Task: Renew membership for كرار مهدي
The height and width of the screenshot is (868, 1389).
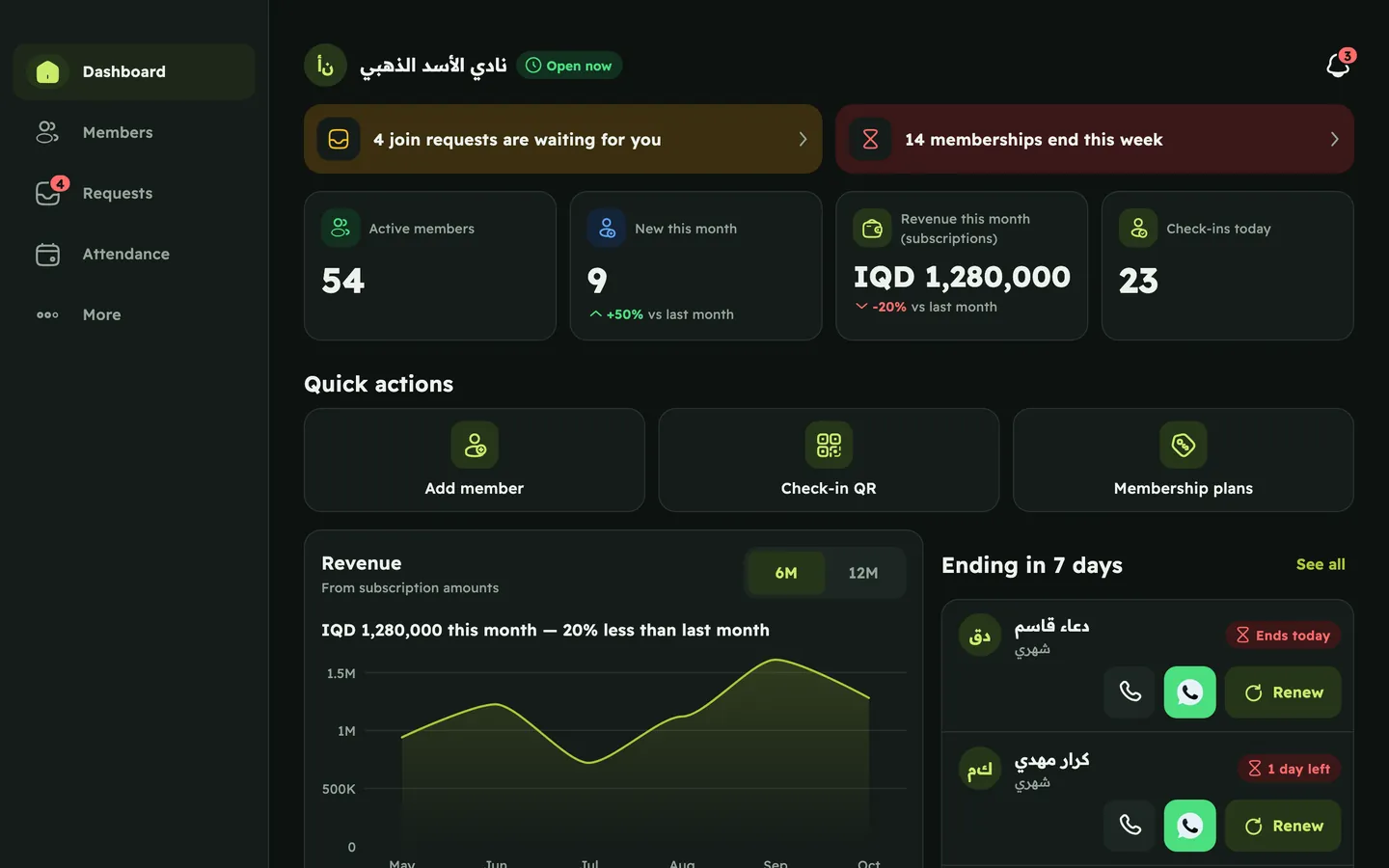Action: (x=1283, y=825)
